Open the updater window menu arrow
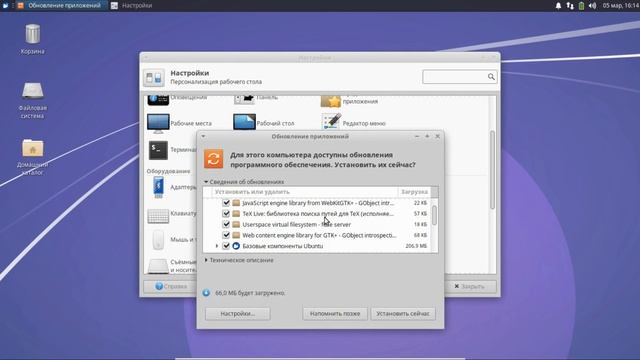640x360 pixels. pos(203,136)
